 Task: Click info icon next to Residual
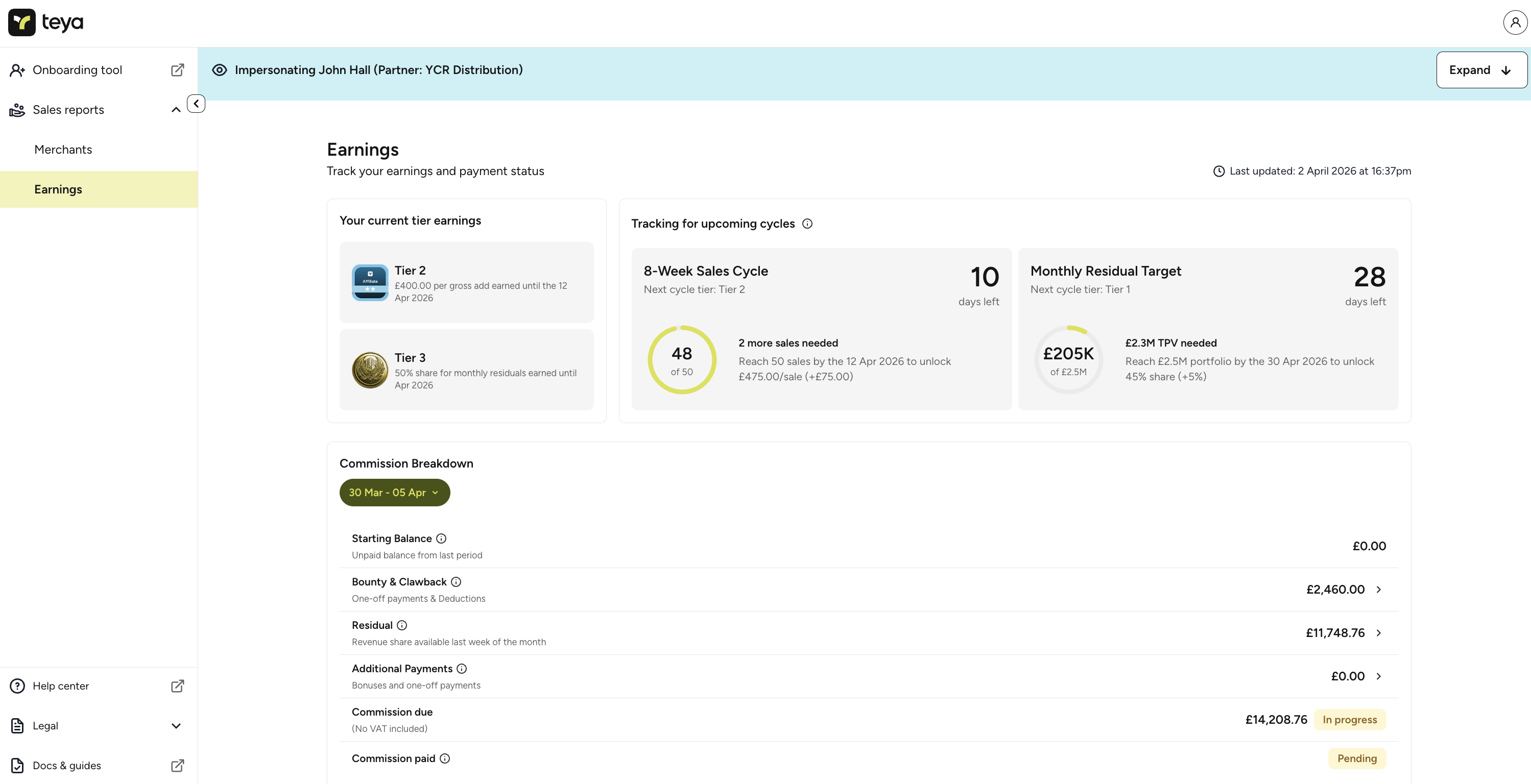tap(402, 625)
